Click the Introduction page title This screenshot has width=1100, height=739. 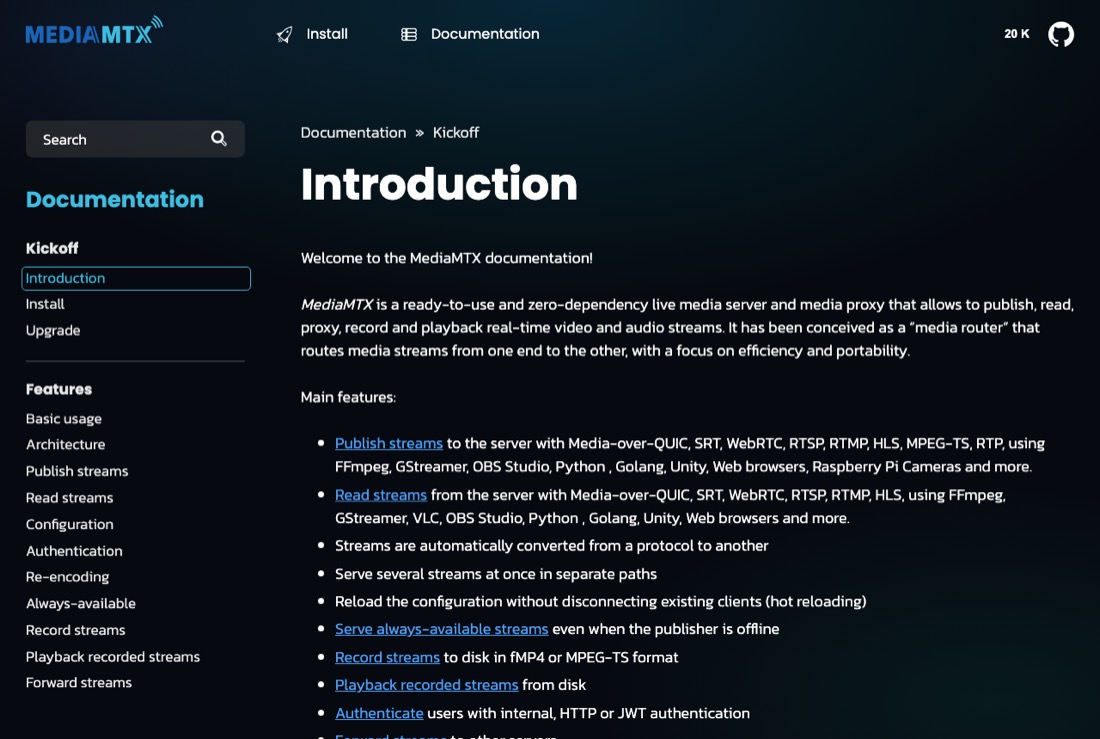click(439, 185)
